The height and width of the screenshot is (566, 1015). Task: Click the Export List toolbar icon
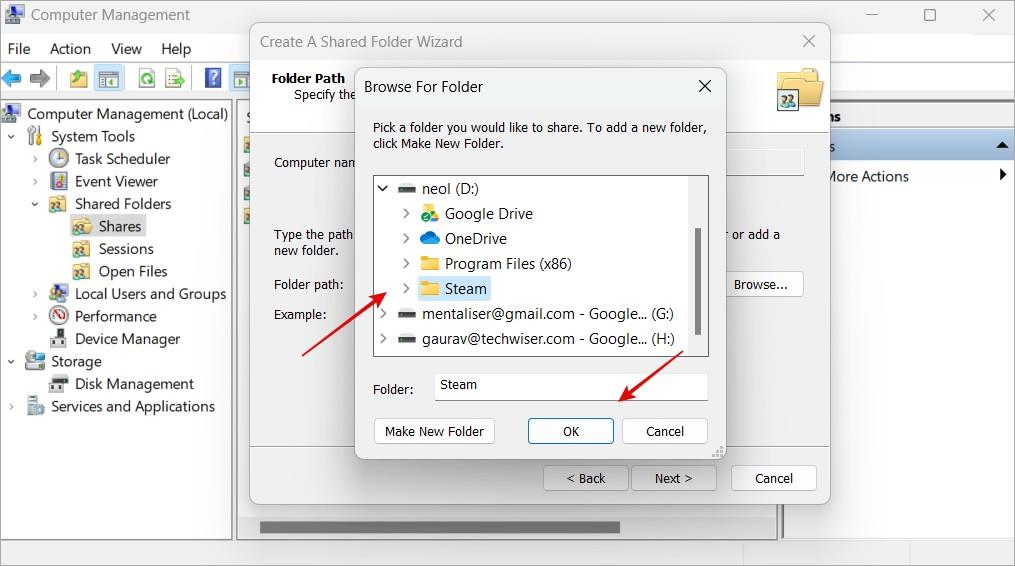(x=175, y=79)
